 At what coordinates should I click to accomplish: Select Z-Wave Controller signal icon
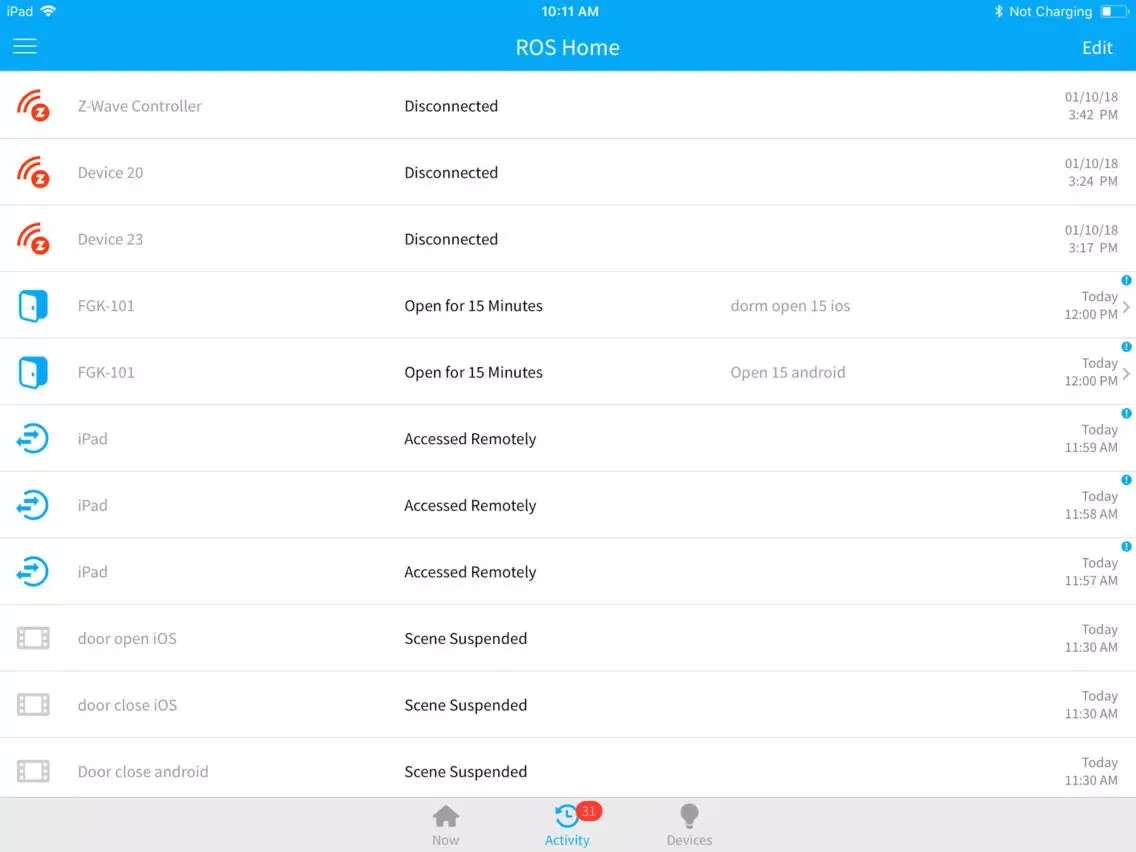(33, 106)
